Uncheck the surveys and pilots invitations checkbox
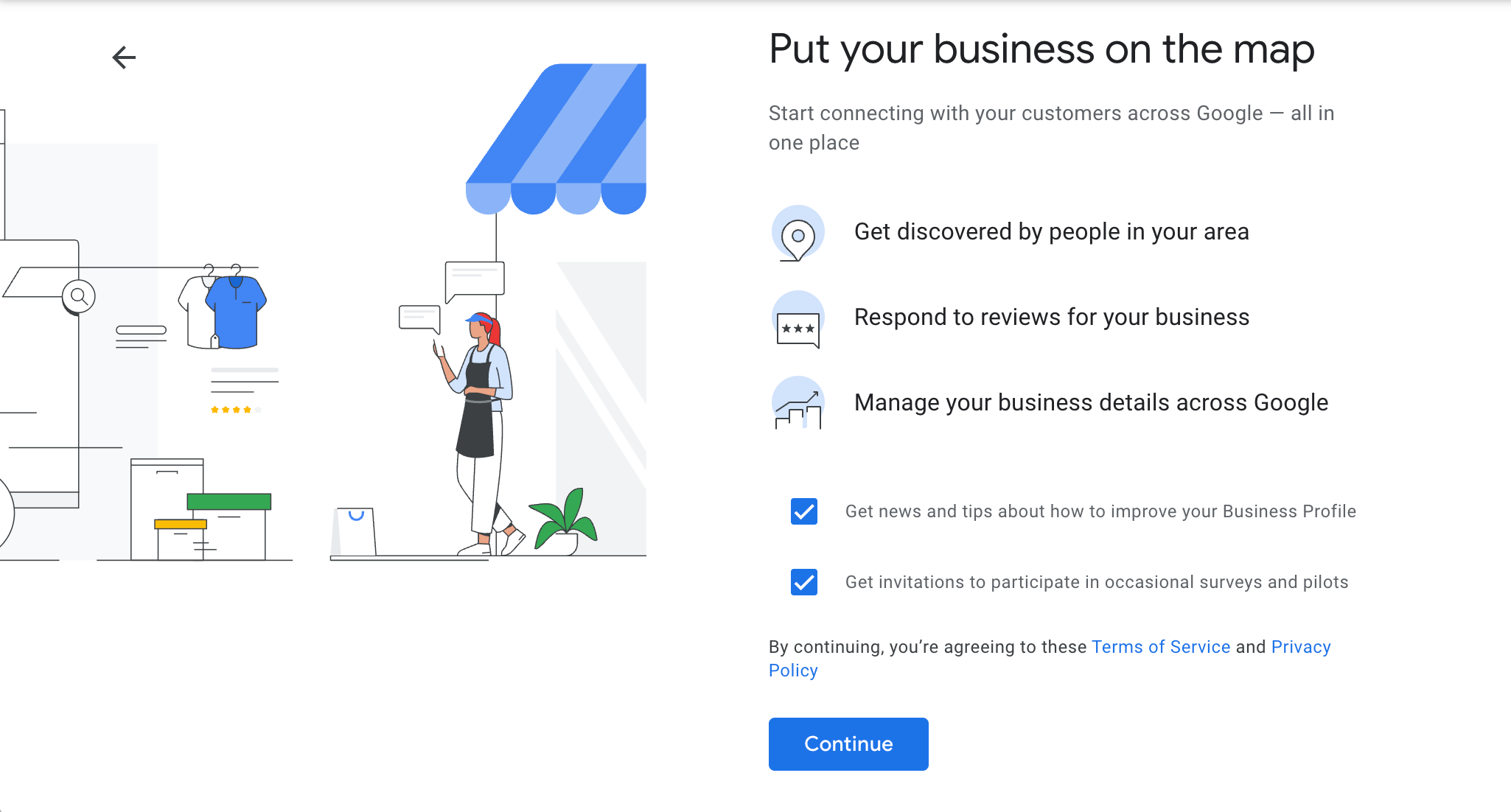The image size is (1511, 812). (804, 582)
